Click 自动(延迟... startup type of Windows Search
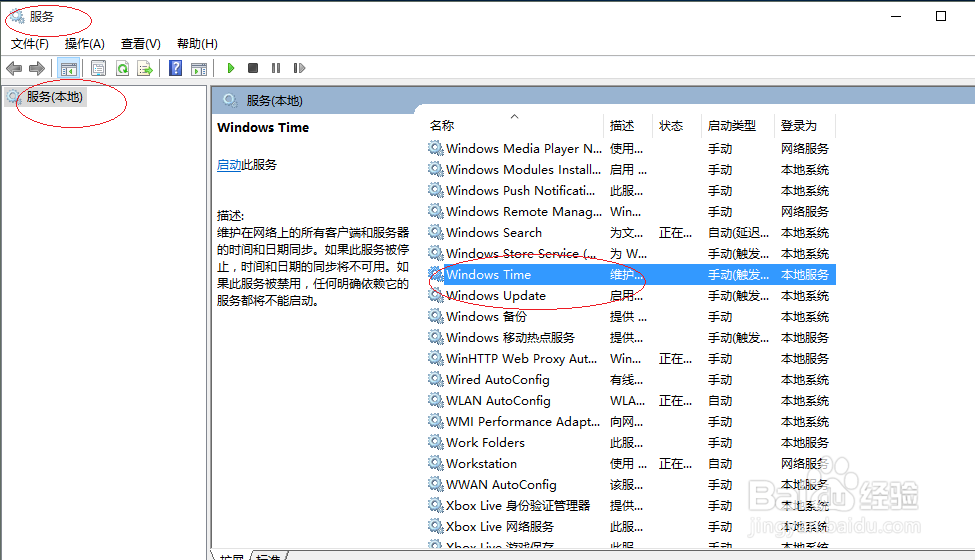Image resolution: width=975 pixels, height=560 pixels. click(738, 232)
